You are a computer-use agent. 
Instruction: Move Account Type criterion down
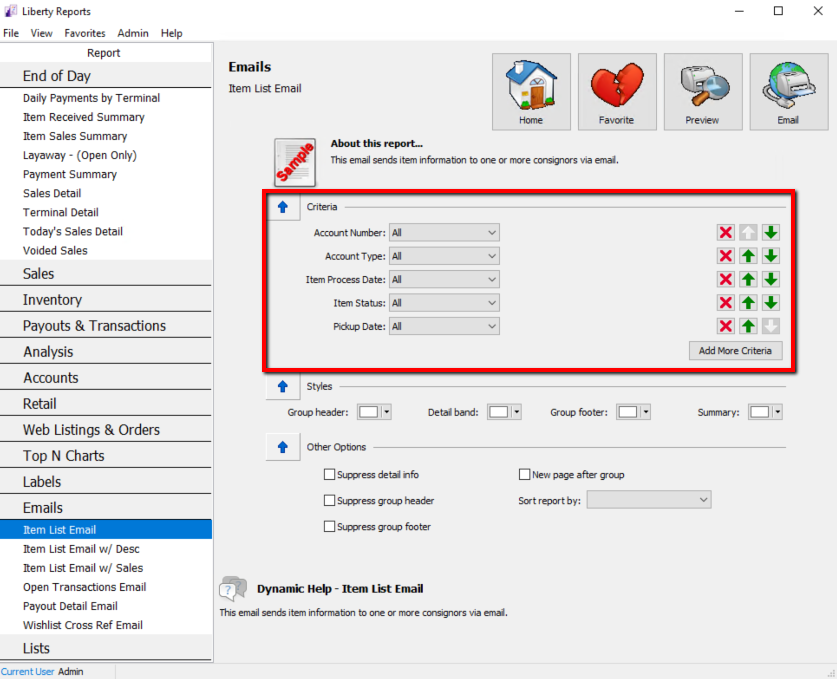point(770,256)
